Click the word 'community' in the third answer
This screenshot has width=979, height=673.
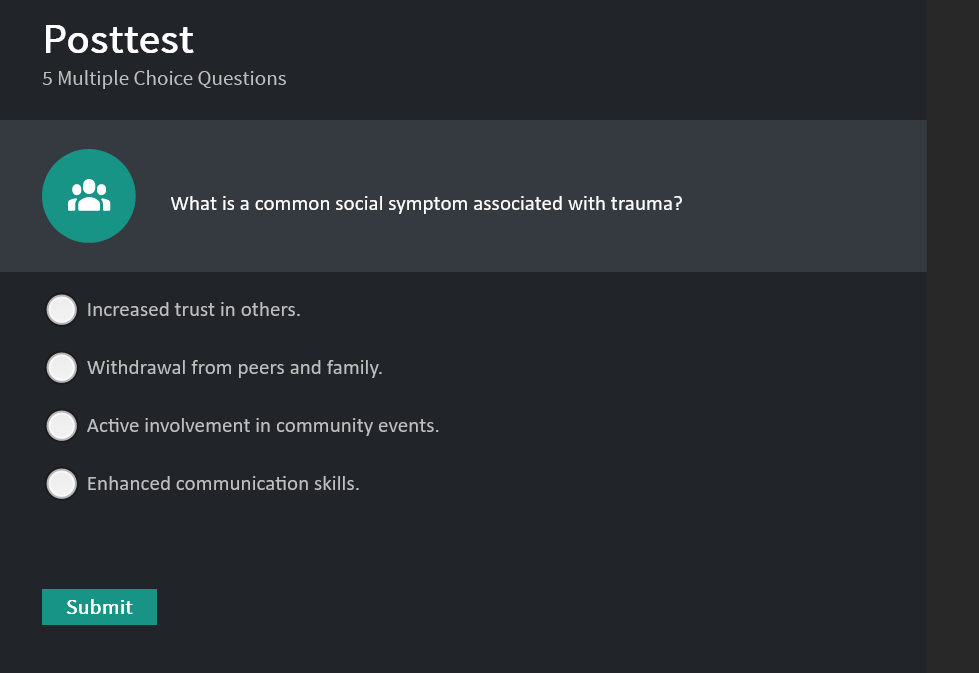coord(324,426)
